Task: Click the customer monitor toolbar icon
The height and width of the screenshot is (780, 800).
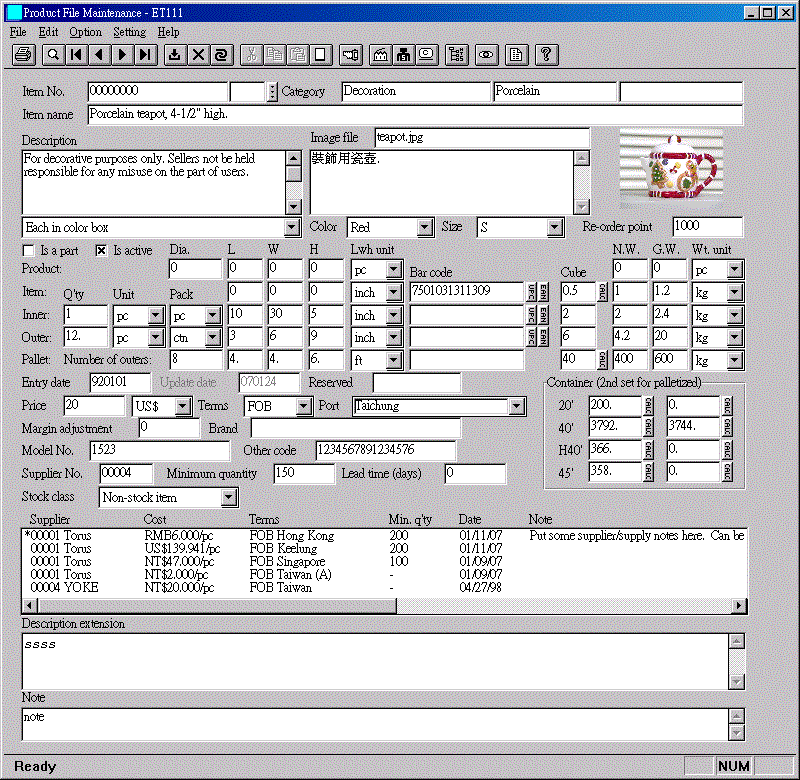Action: pos(427,55)
